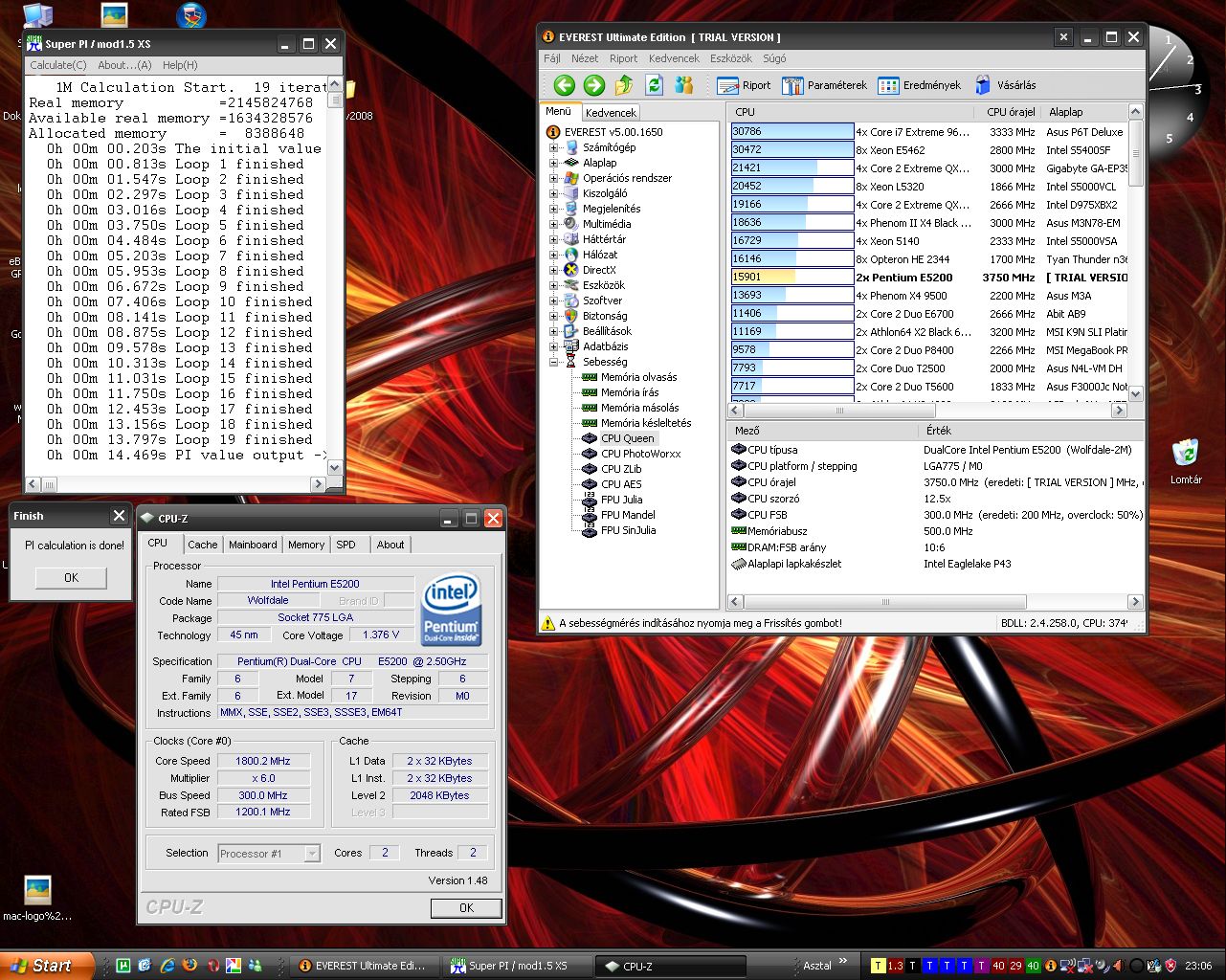Expand the Multimédia tree node

click(x=553, y=224)
